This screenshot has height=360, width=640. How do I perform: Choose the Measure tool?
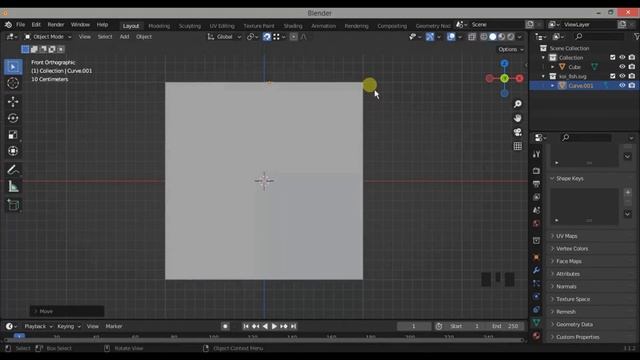13,187
